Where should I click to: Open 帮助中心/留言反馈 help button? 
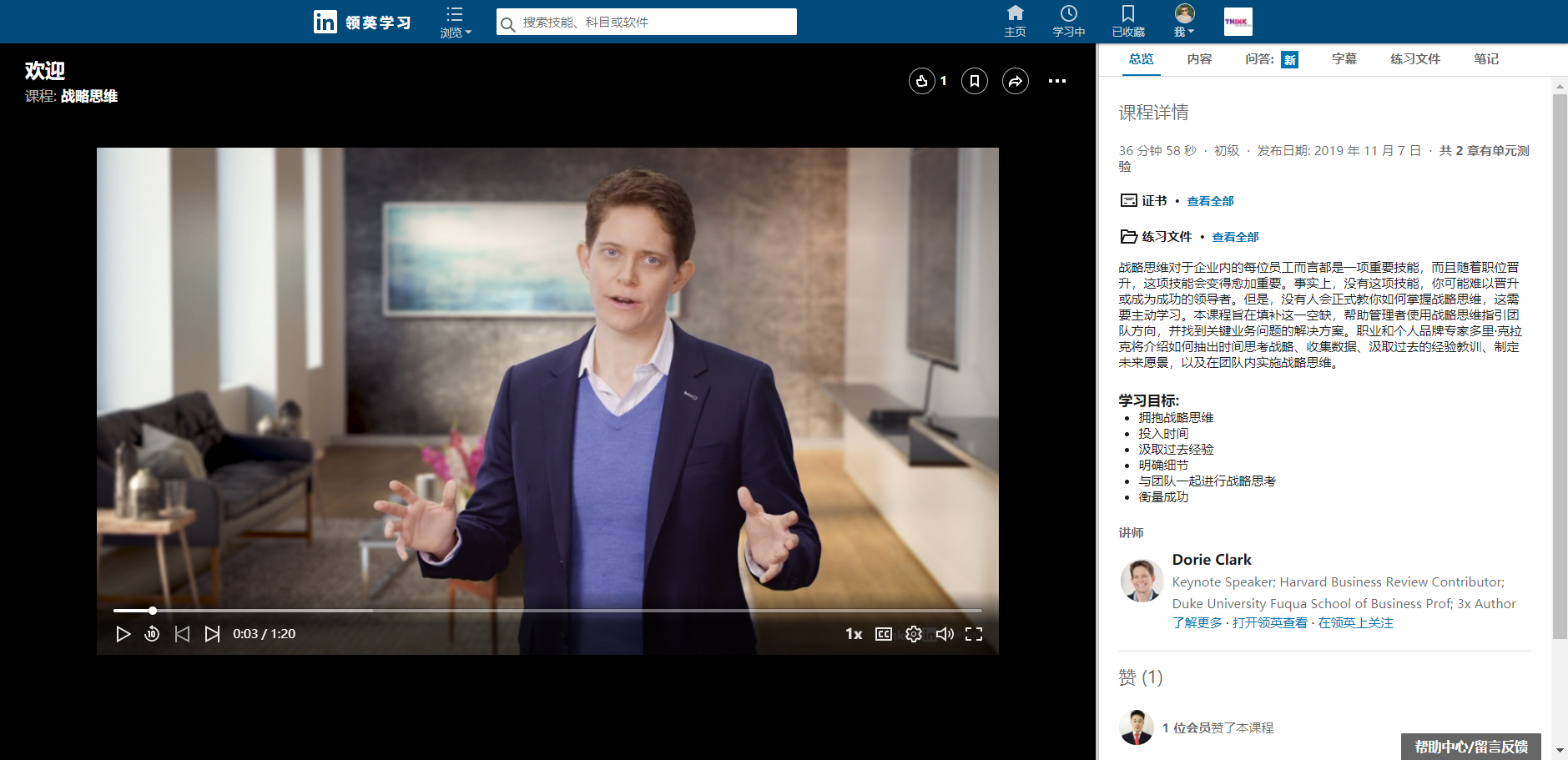[1471, 747]
